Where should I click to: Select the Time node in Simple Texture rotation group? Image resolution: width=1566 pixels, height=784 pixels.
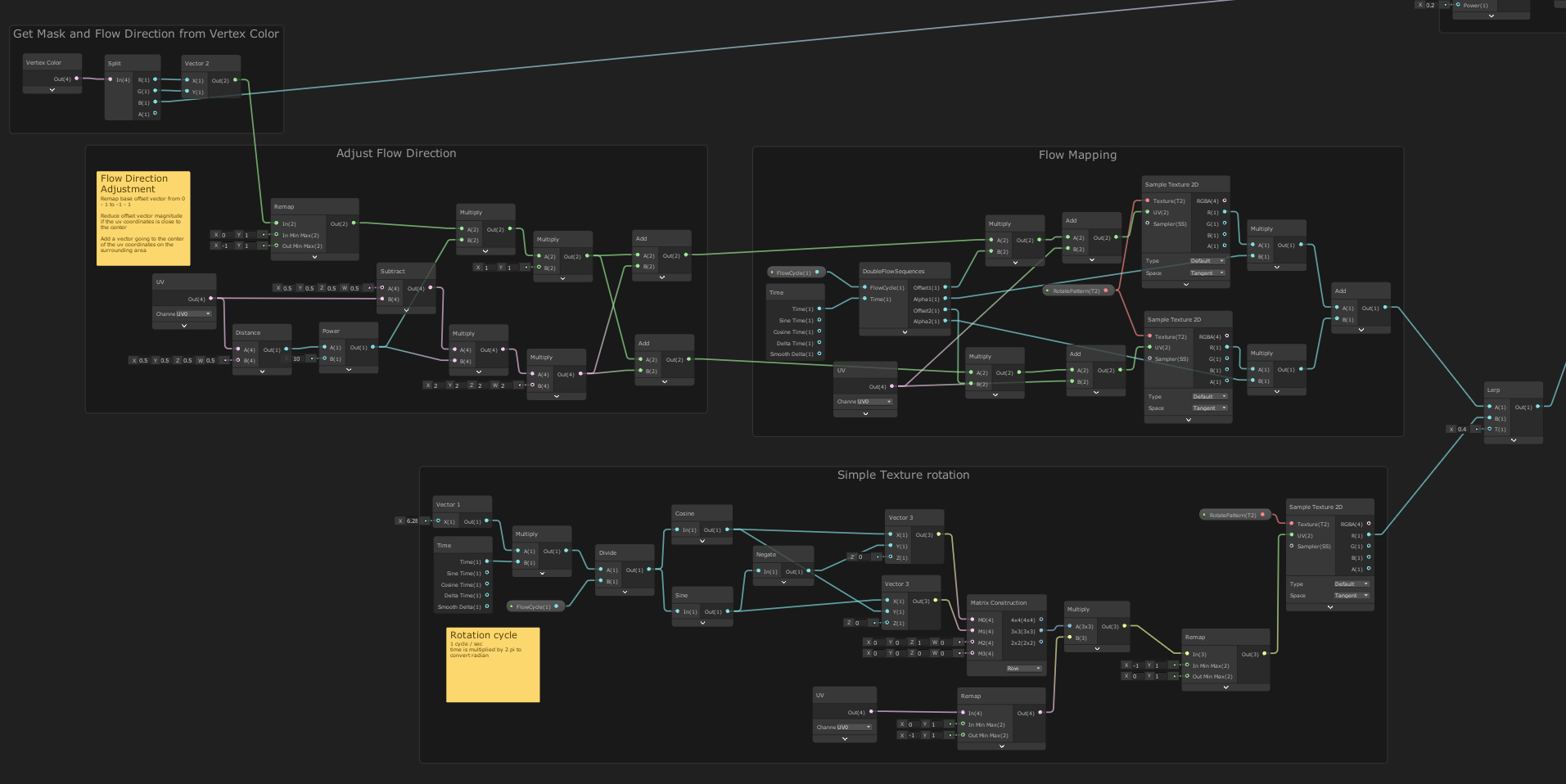point(463,545)
